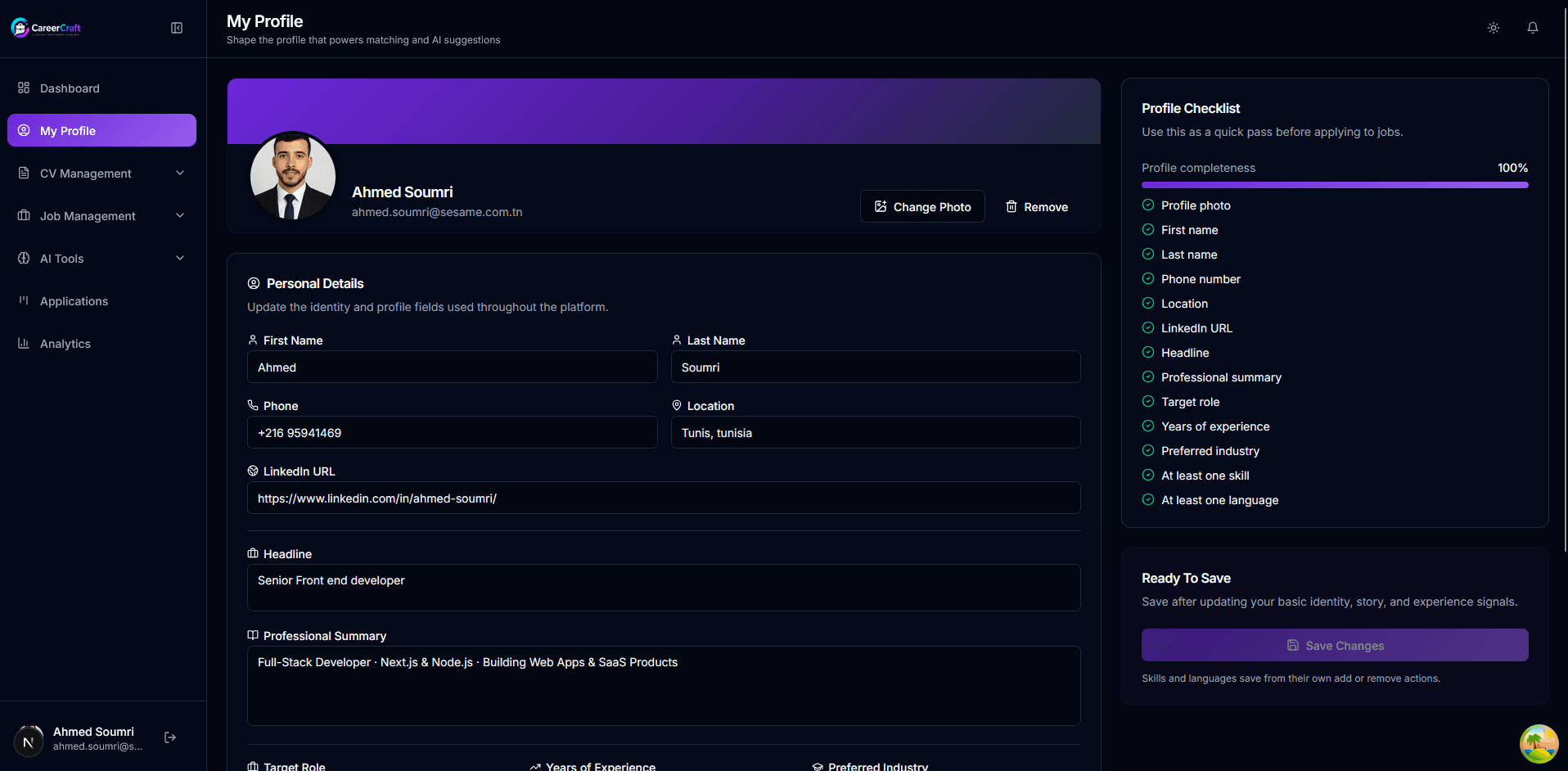
Task: Click the profile photo thumbnail
Action: tap(293, 175)
